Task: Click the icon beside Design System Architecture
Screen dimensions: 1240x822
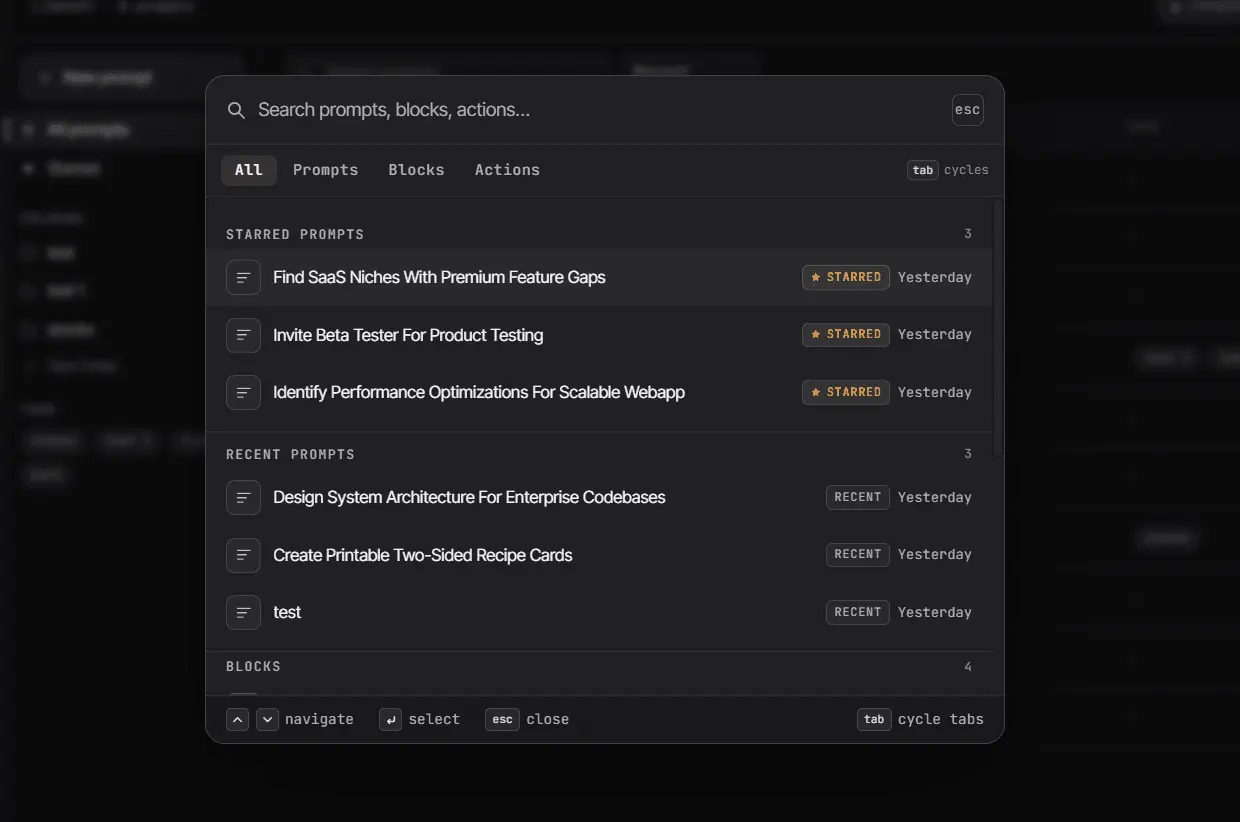Action: click(x=243, y=497)
